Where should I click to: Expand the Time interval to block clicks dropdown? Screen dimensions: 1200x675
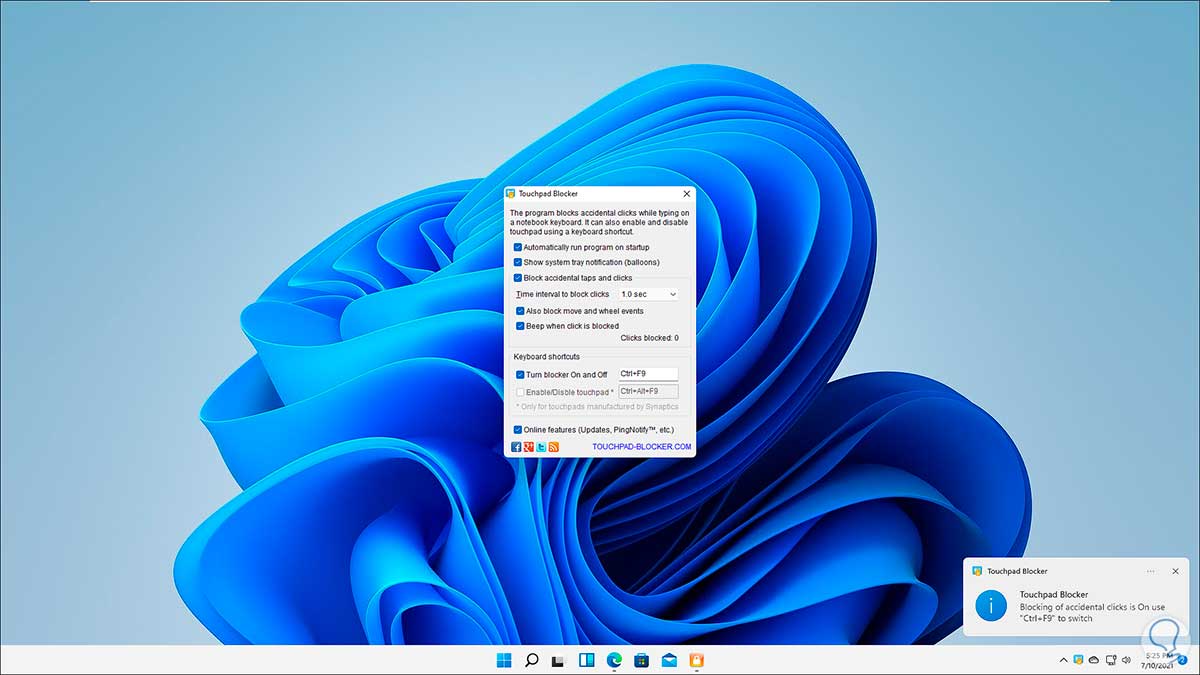[648, 295]
